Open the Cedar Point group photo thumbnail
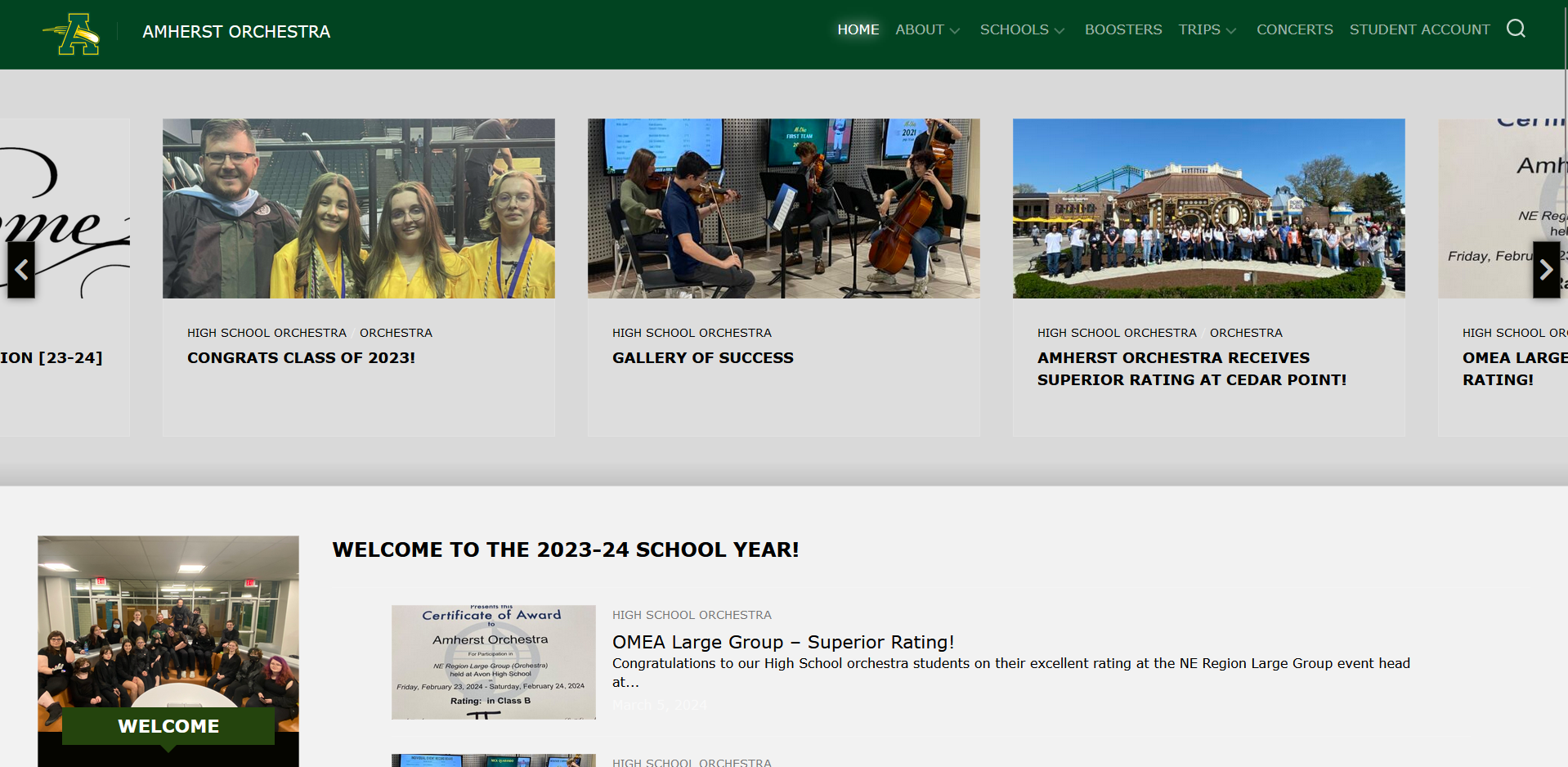The width and height of the screenshot is (1568, 767). pos(1208,209)
